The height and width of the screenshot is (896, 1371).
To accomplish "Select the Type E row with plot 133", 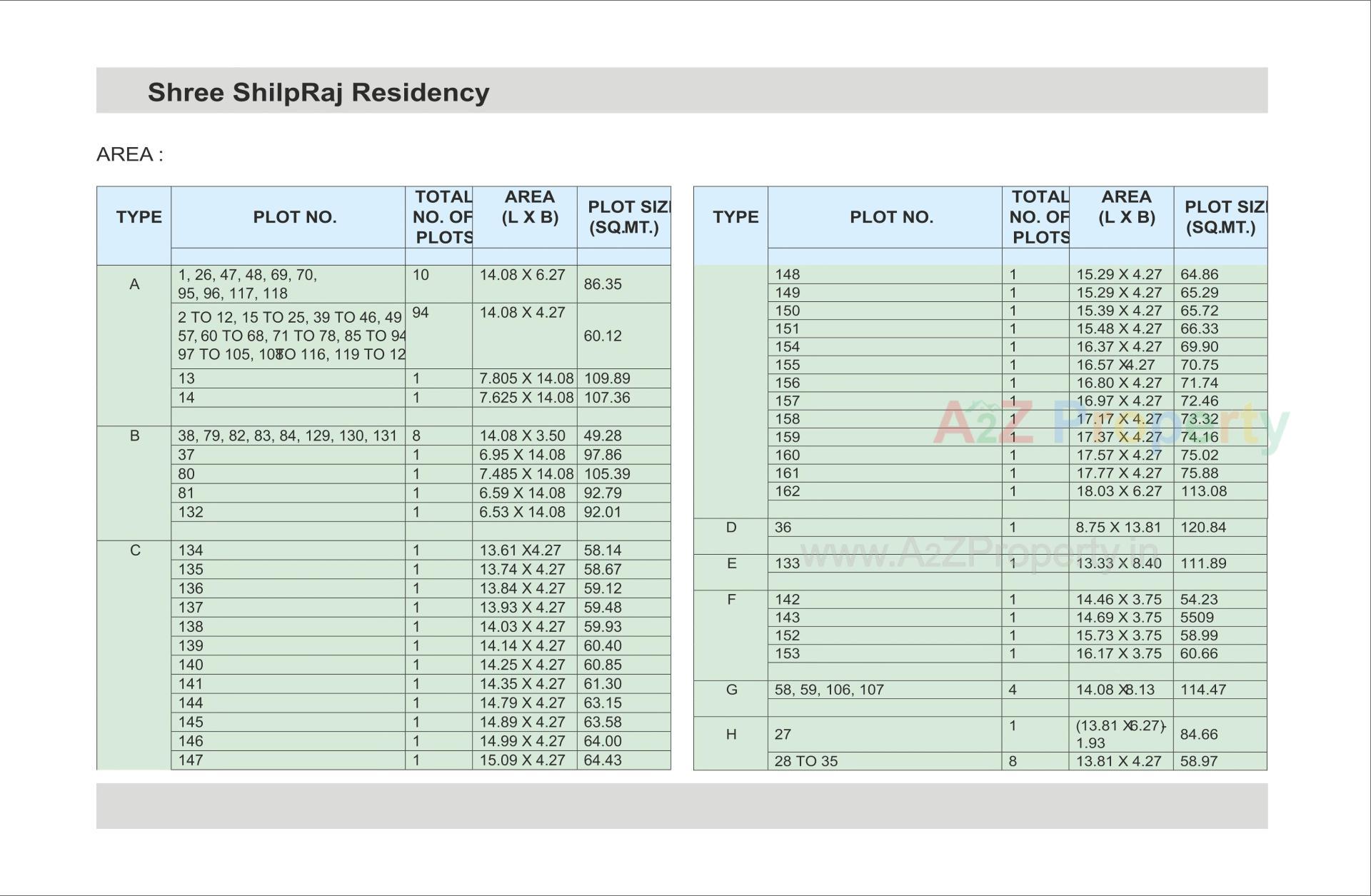I will 731,563.
